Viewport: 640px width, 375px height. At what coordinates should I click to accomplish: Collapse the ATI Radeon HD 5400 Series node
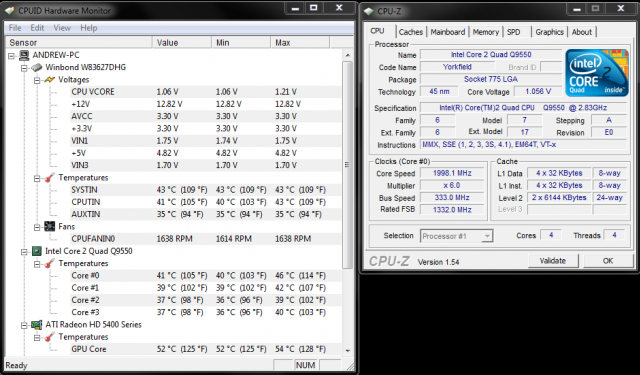(24, 325)
